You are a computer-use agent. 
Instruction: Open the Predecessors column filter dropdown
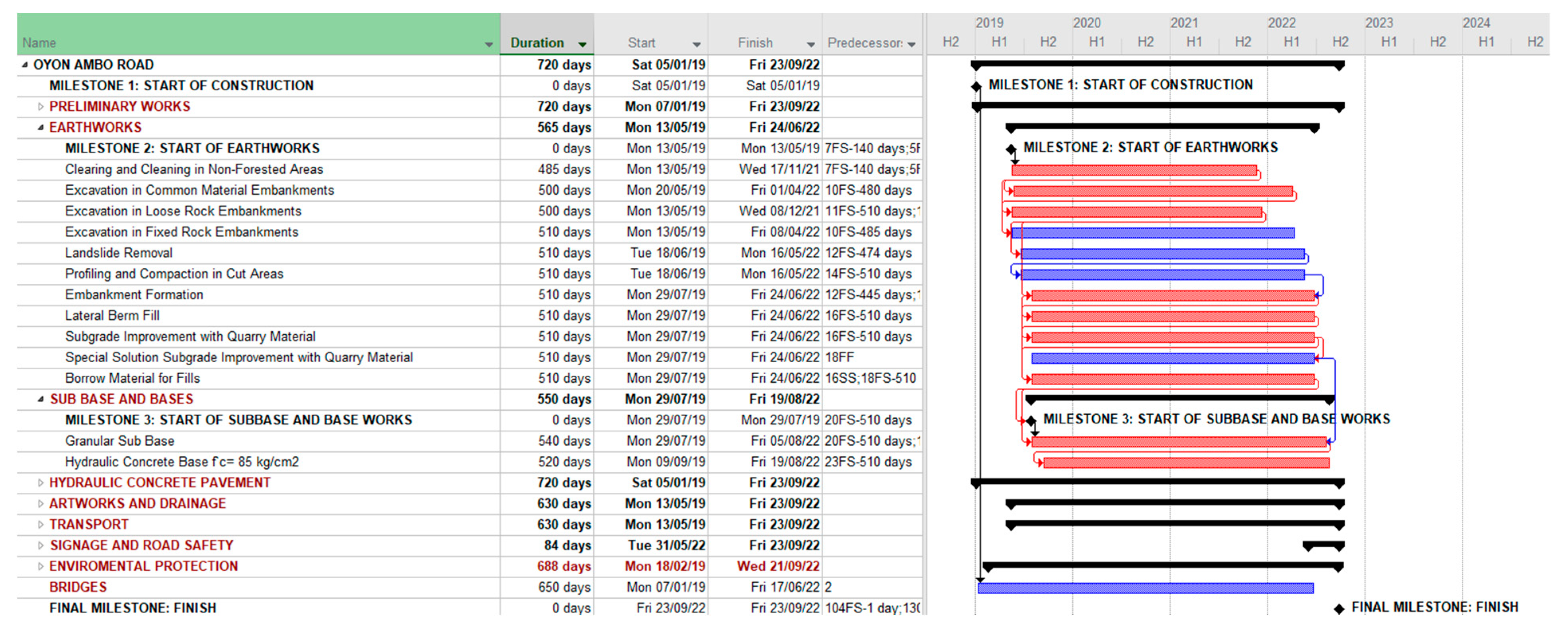pos(911,45)
